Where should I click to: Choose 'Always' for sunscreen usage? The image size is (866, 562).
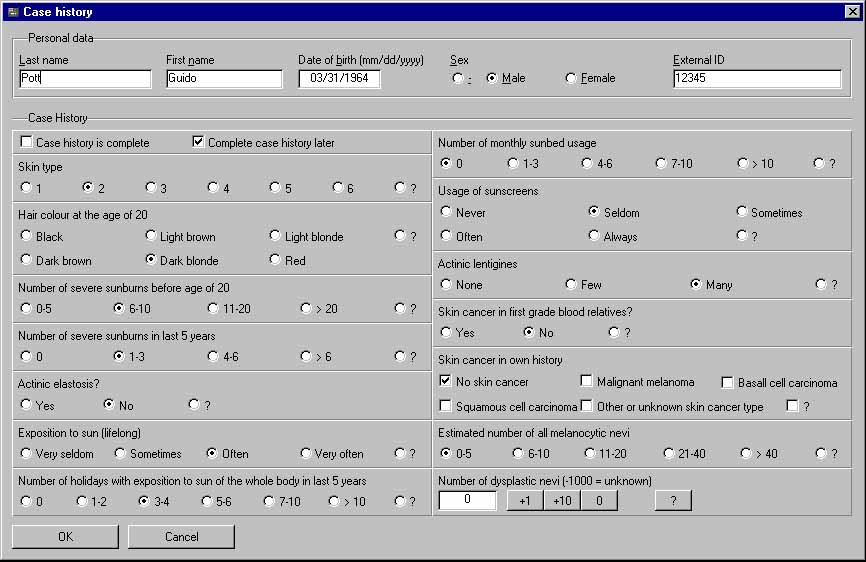click(x=594, y=236)
